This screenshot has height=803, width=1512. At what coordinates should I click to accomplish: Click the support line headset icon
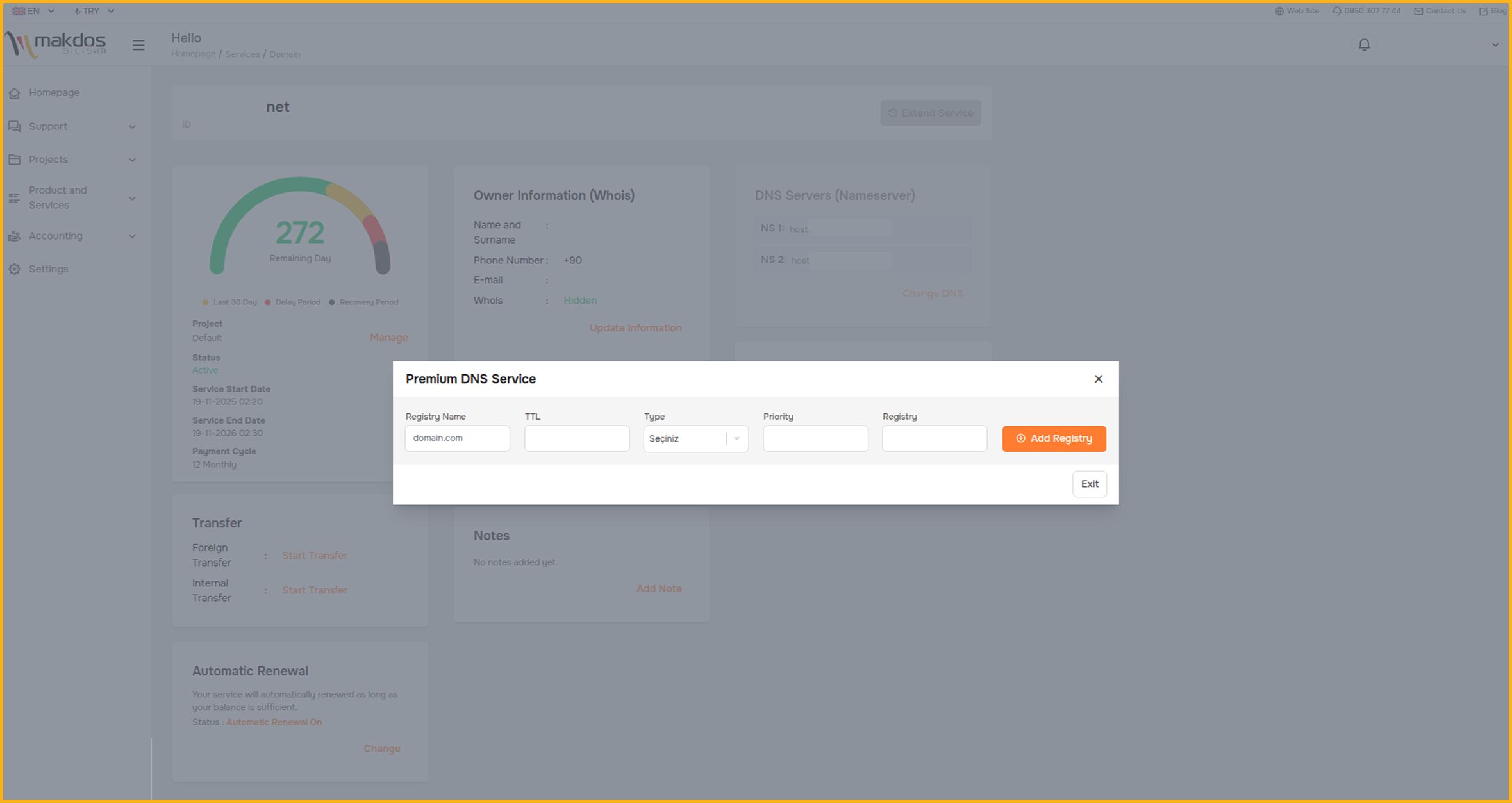click(1336, 11)
